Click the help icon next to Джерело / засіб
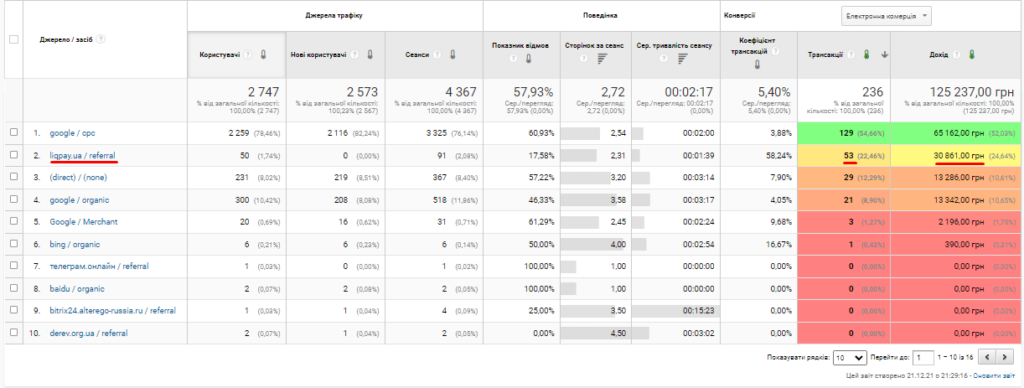Image resolution: width=1024 pixels, height=388 pixels. pyautogui.click(x=101, y=39)
